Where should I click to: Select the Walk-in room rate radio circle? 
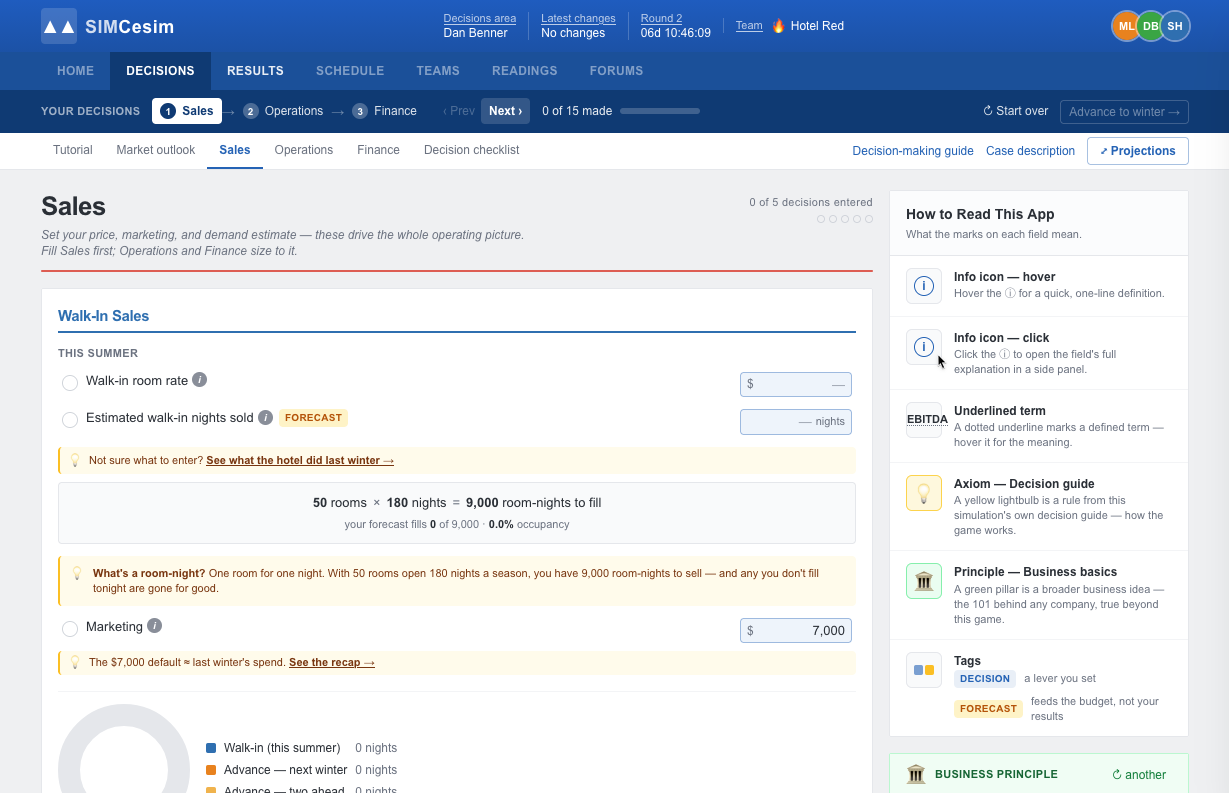coord(70,383)
